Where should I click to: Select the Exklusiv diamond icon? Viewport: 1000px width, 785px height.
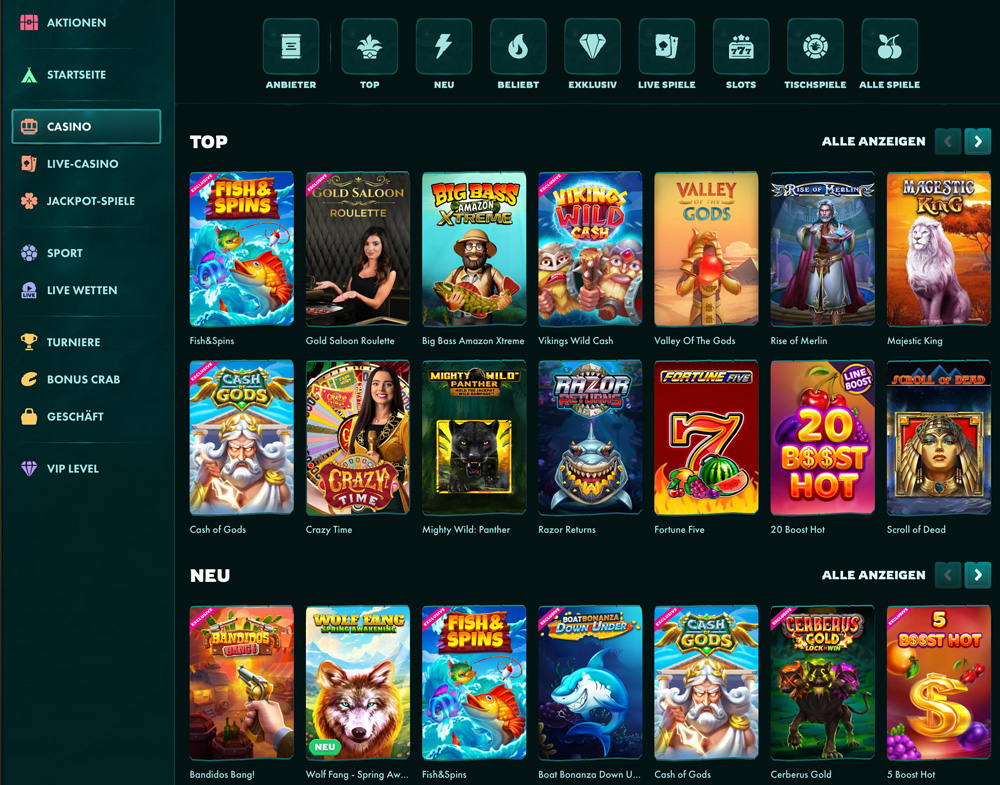coord(592,47)
